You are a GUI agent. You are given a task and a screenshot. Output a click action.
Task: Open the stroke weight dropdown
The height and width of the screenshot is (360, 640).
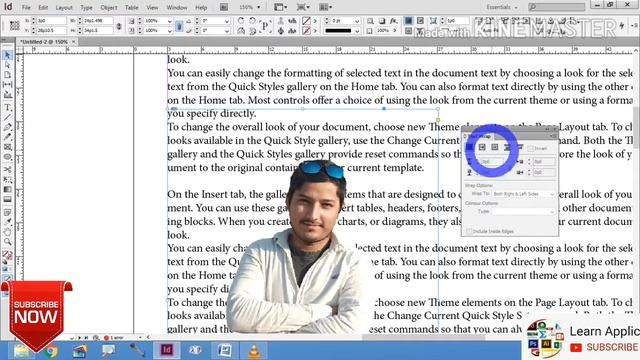pyautogui.click(x=357, y=21)
